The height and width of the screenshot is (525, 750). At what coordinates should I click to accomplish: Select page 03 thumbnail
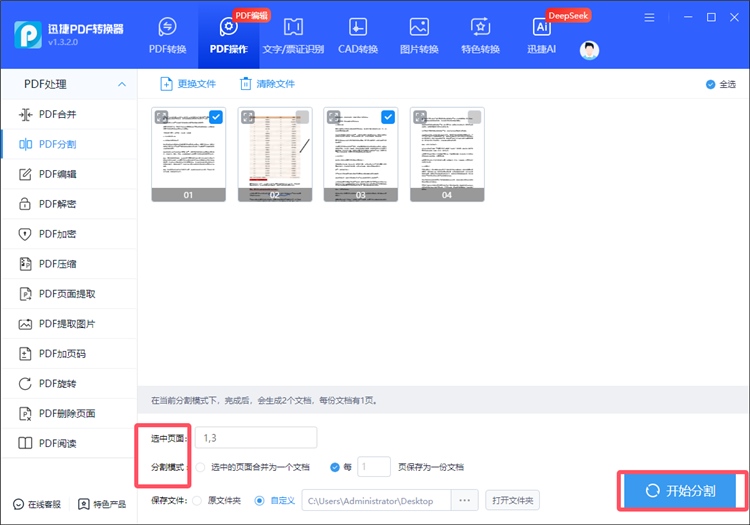click(x=361, y=154)
